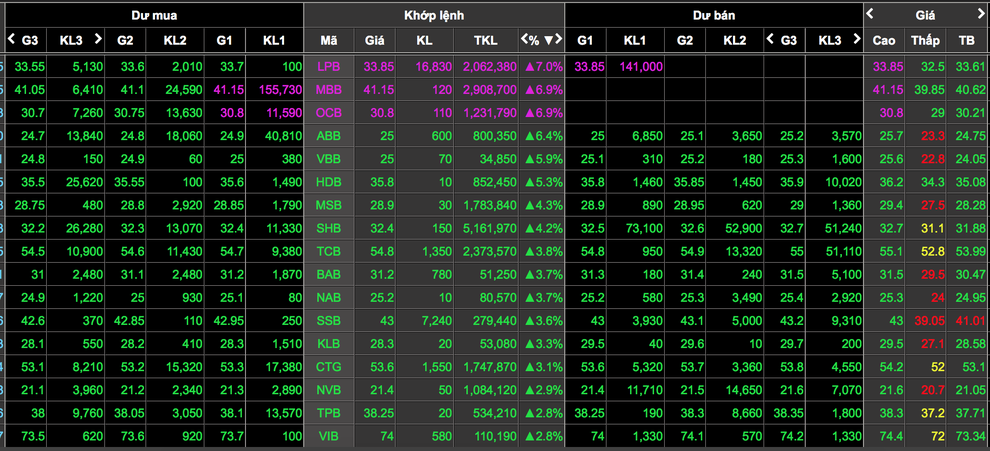Click LPB total volume 2,062,380
Image resolution: width=990 pixels, height=451 pixels.
point(489,67)
